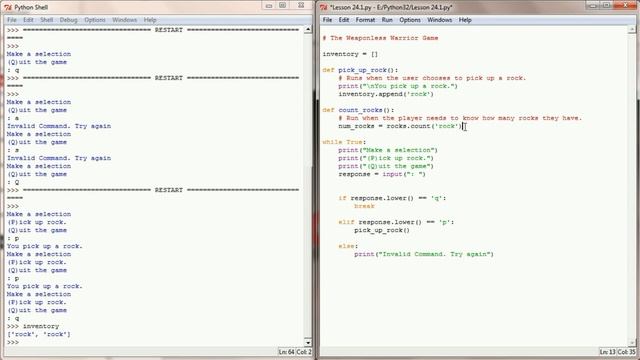The width and height of the screenshot is (640, 360).
Task: Click the 'break' statement in editor
Action: pyautogui.click(x=364, y=206)
